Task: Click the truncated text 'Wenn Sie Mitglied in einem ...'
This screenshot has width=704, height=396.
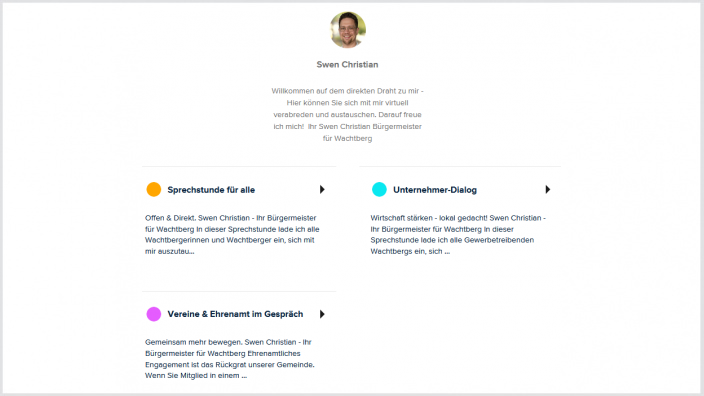Action: (196, 376)
